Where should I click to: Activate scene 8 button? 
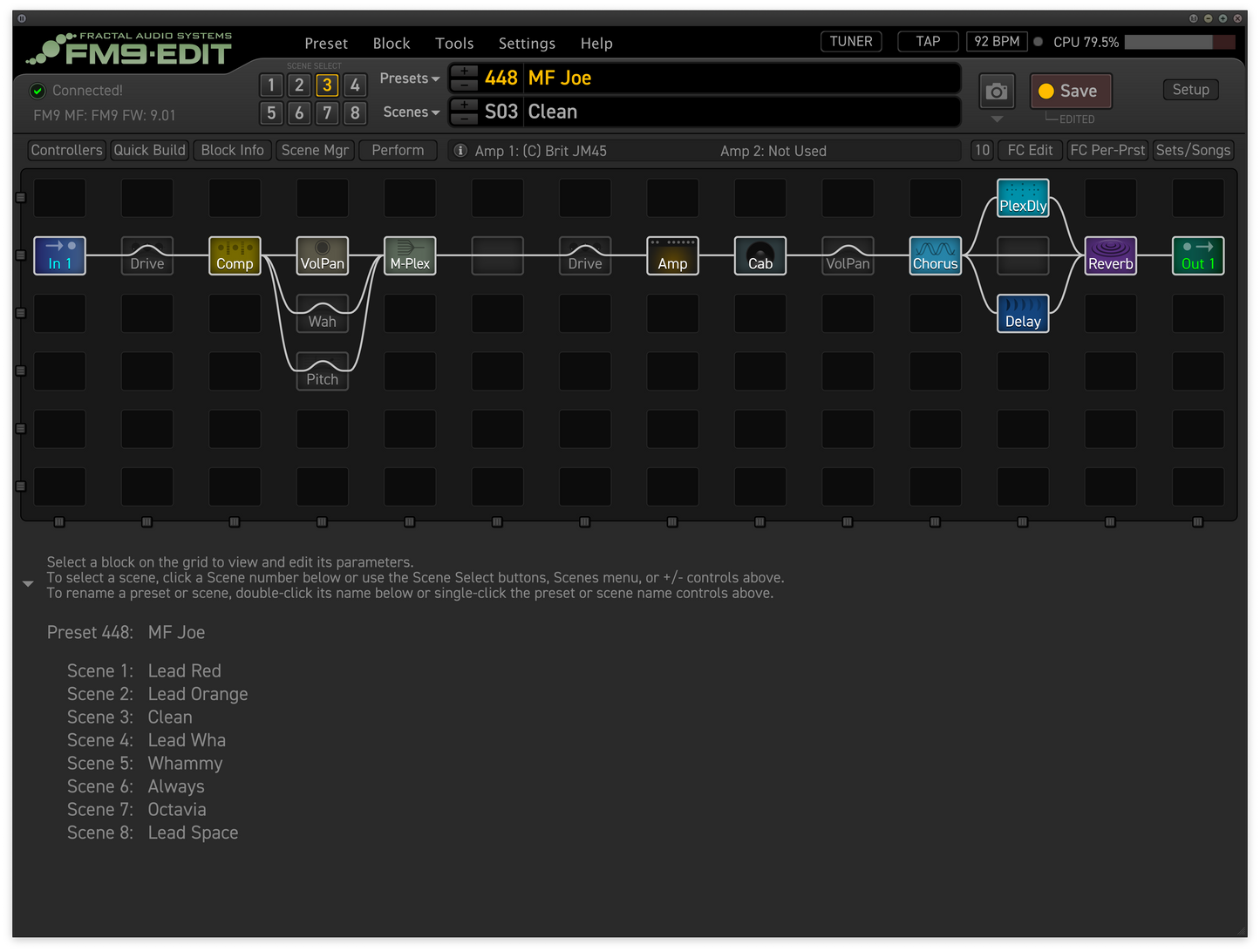click(355, 112)
